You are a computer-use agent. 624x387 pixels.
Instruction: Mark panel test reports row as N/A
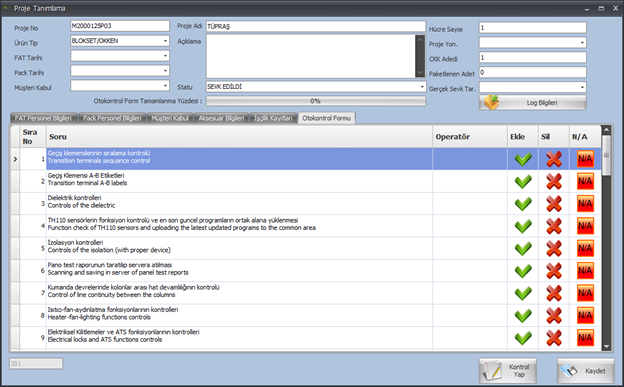tap(585, 270)
